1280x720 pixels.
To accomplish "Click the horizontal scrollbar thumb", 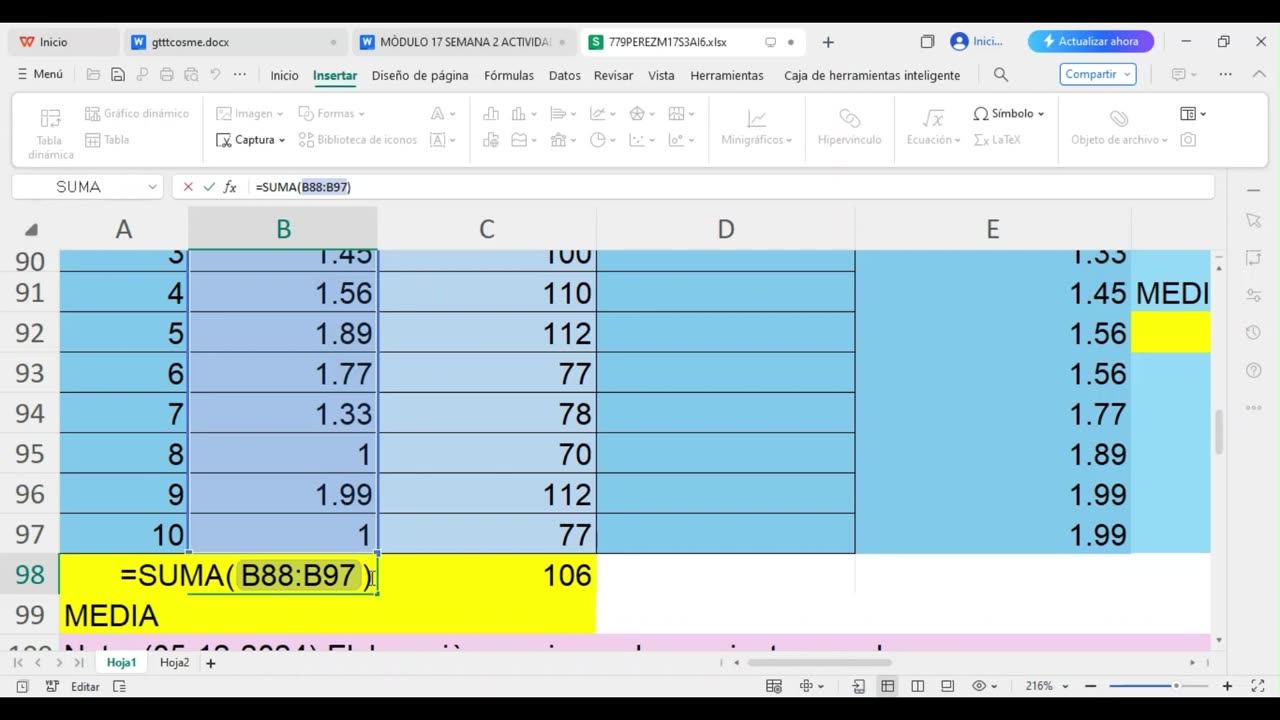I will point(818,663).
